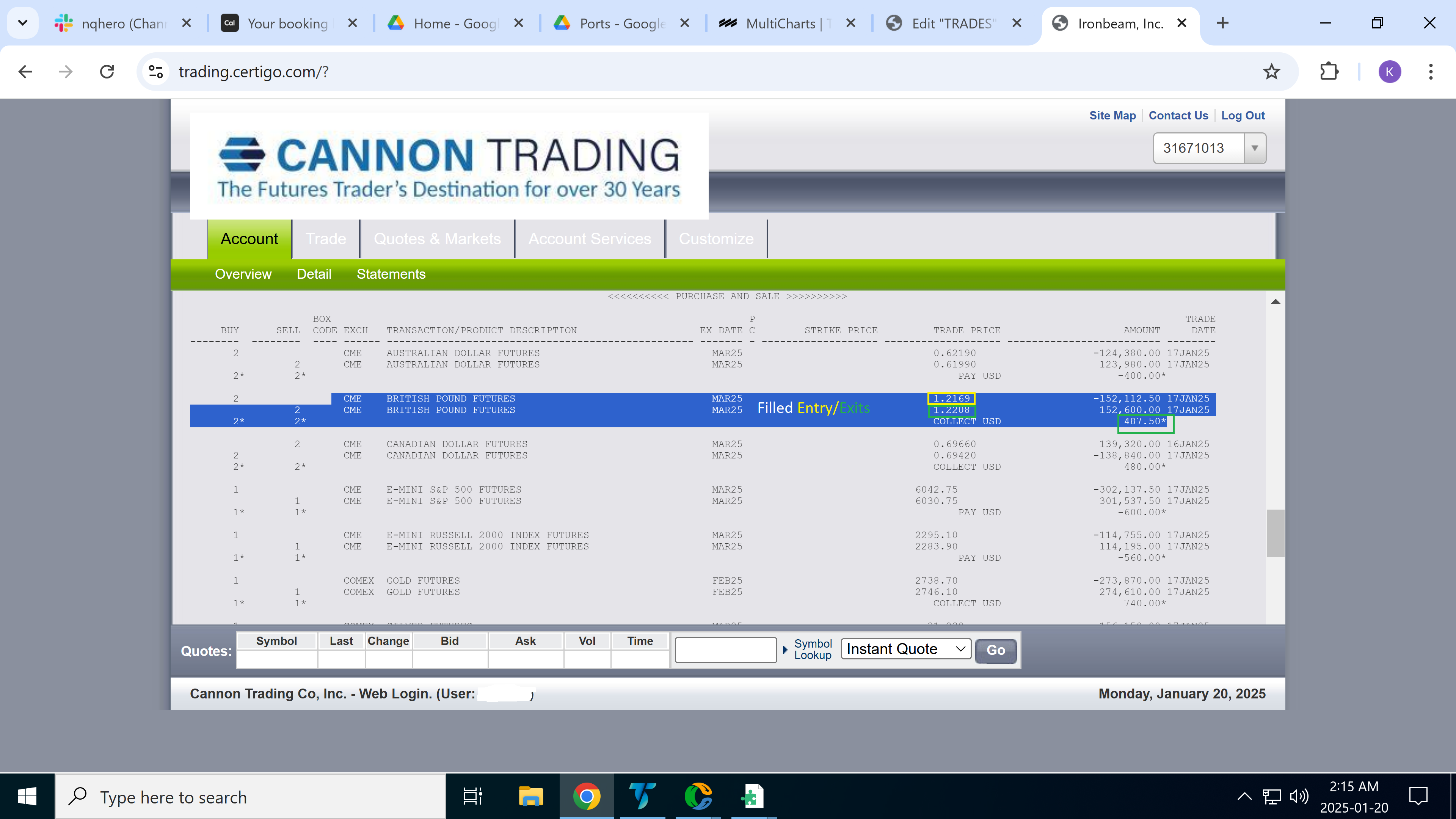Open Task View on the taskbar
The height and width of the screenshot is (819, 1456).
pyautogui.click(x=472, y=797)
